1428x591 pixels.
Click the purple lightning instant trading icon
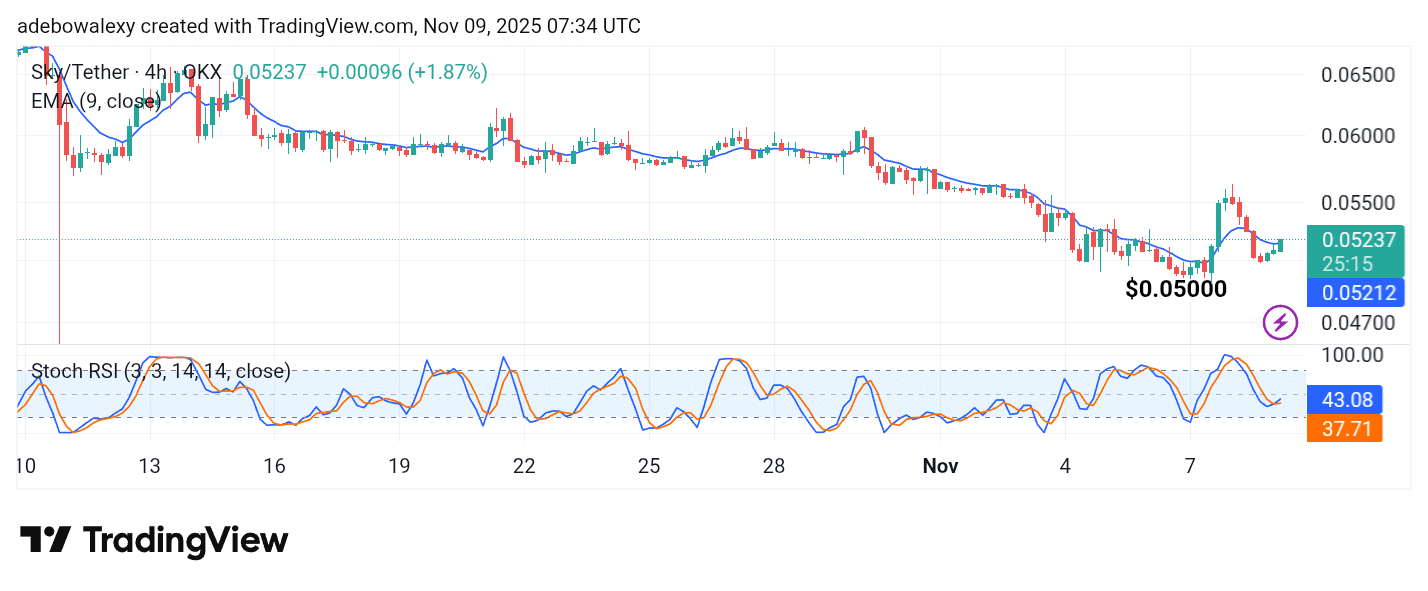click(1280, 323)
